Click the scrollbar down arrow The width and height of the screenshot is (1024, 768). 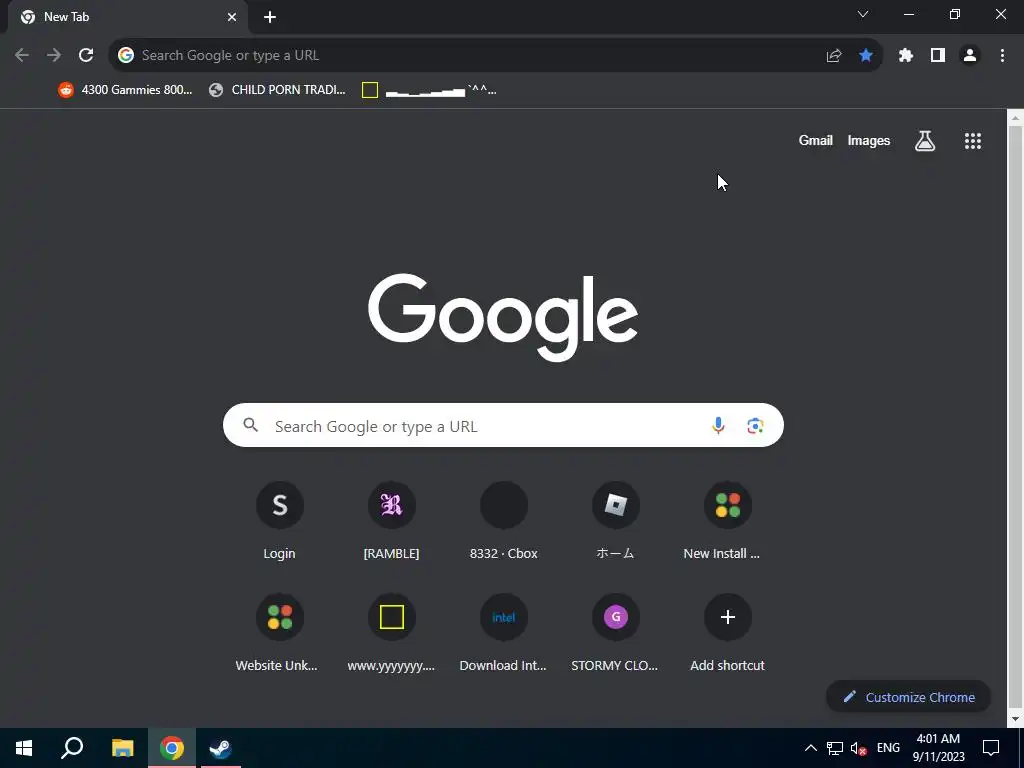pyautogui.click(x=1015, y=719)
